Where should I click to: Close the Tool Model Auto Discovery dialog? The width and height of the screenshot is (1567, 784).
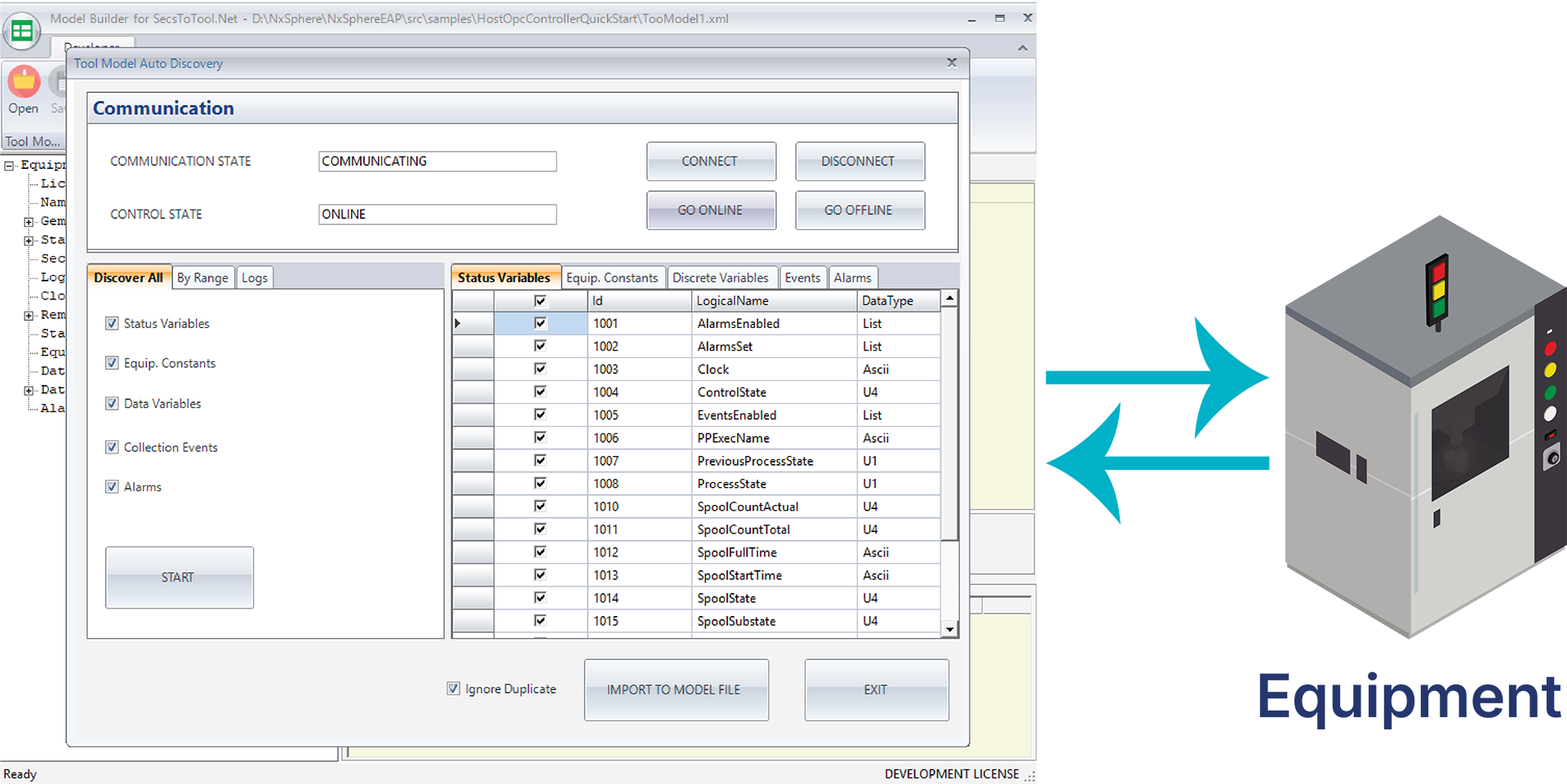(951, 63)
